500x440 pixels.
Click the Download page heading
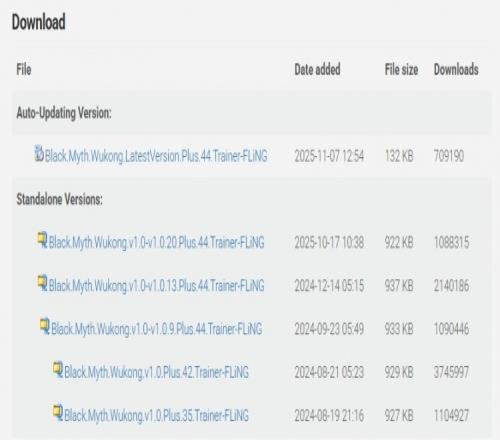click(x=39, y=22)
